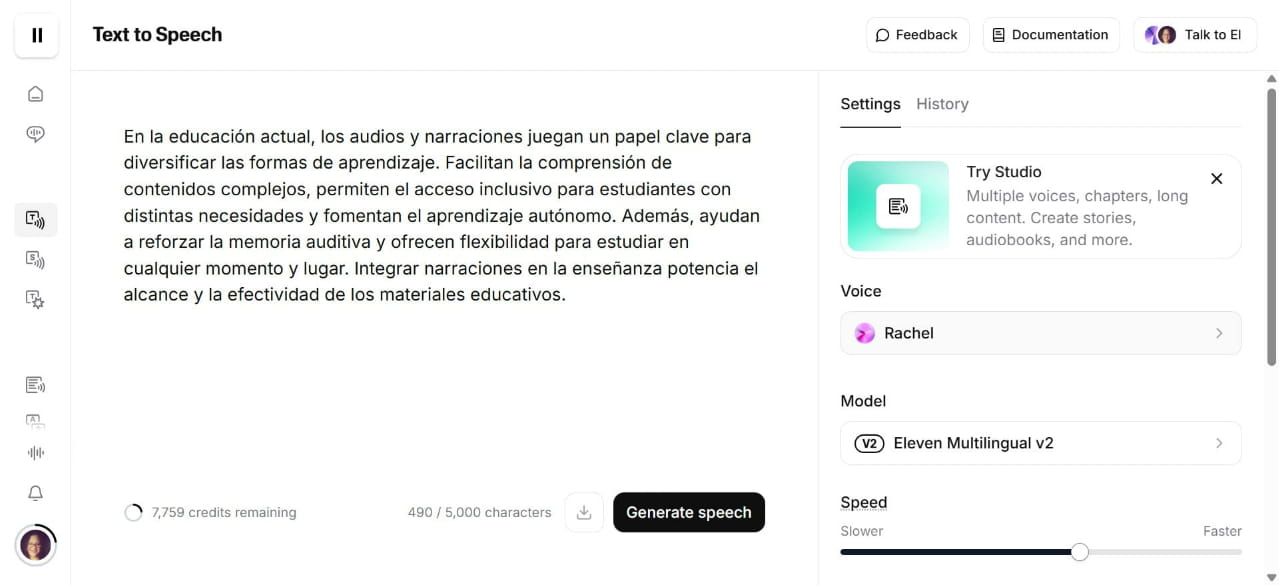Dismiss the Try Studio promo card

1217,178
